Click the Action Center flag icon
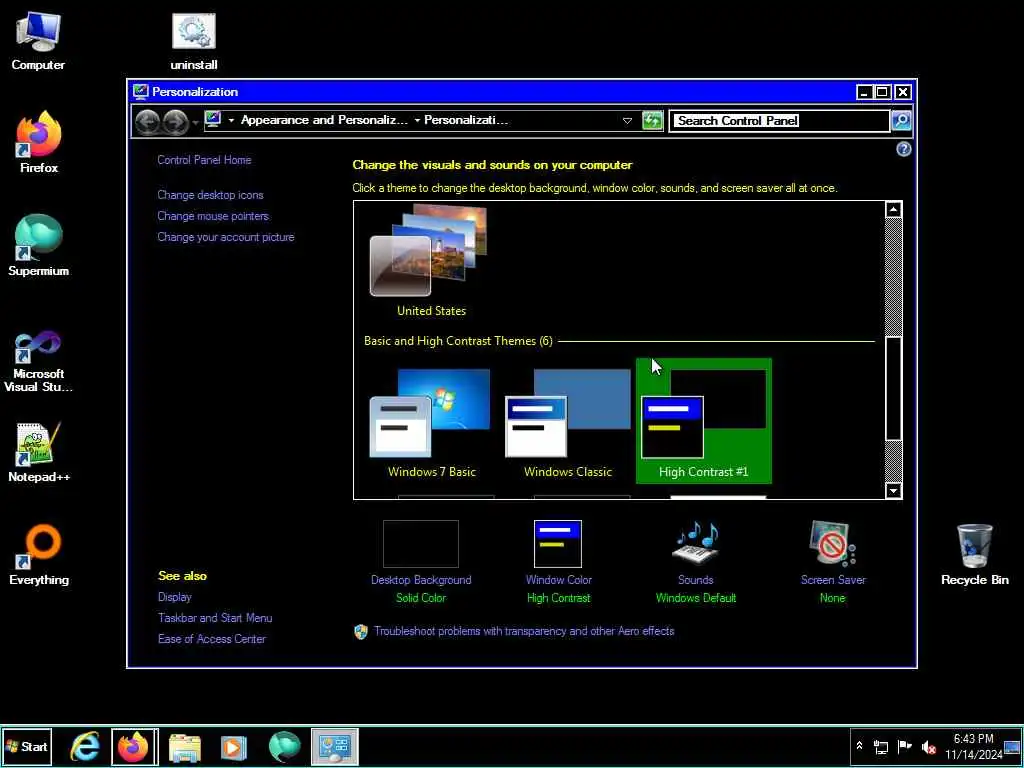Screen dimensions: 1024x768 (904, 747)
